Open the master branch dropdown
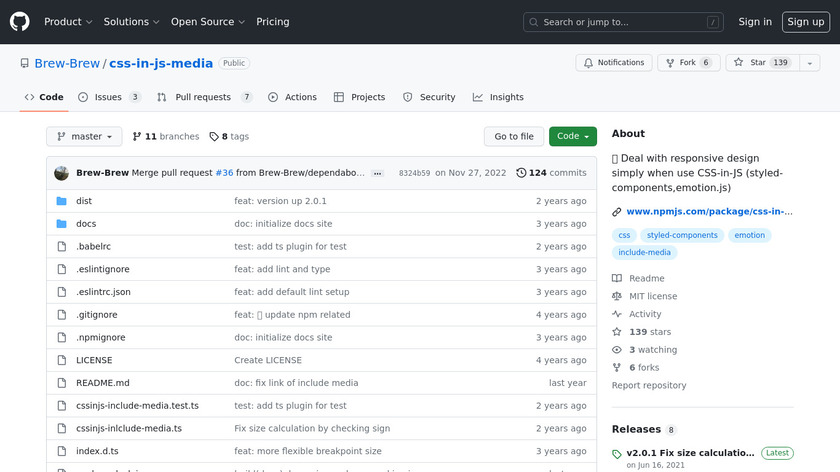840x472 pixels. pos(84,137)
